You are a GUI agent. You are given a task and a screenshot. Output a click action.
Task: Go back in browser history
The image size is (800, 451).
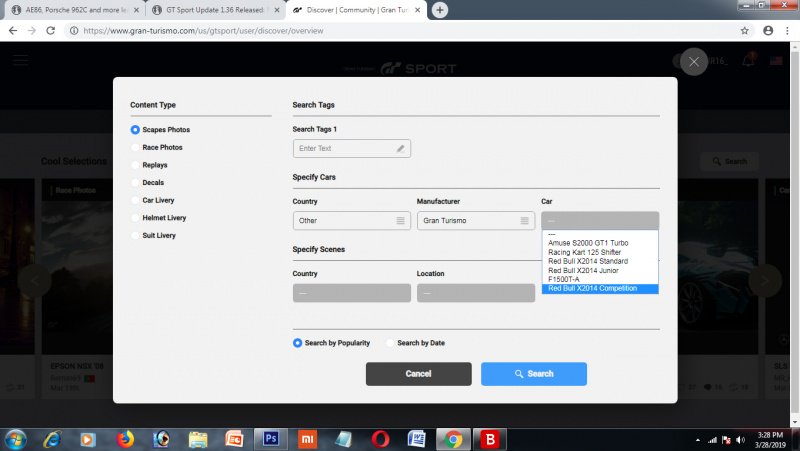[13, 31]
